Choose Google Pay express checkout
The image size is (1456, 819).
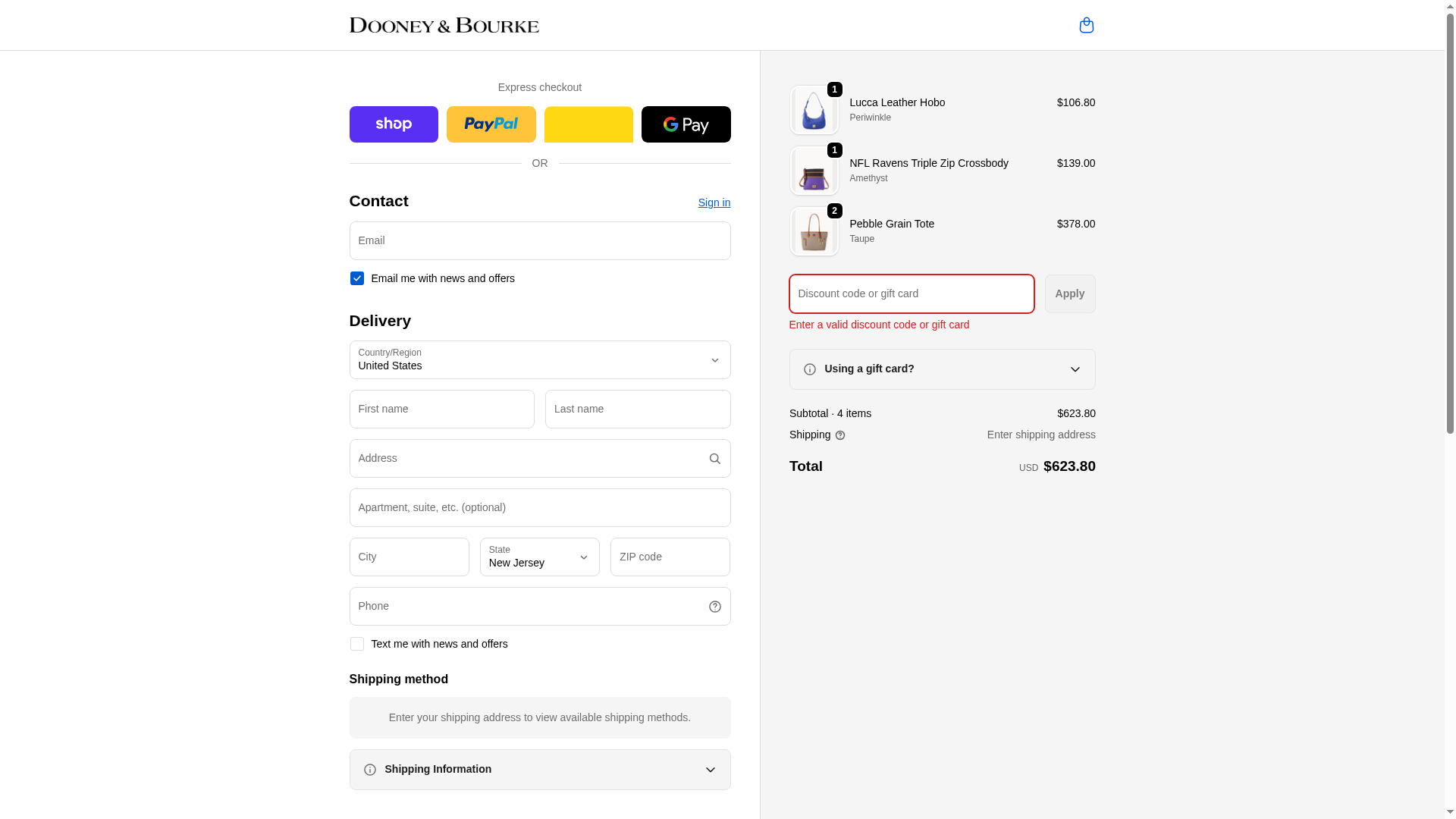686,124
